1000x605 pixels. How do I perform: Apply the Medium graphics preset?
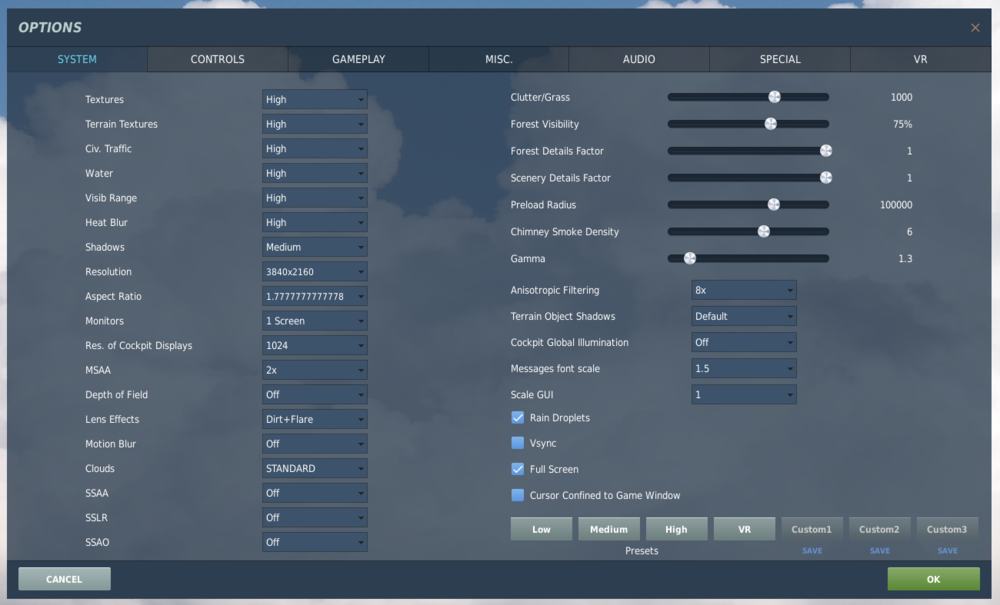(609, 529)
